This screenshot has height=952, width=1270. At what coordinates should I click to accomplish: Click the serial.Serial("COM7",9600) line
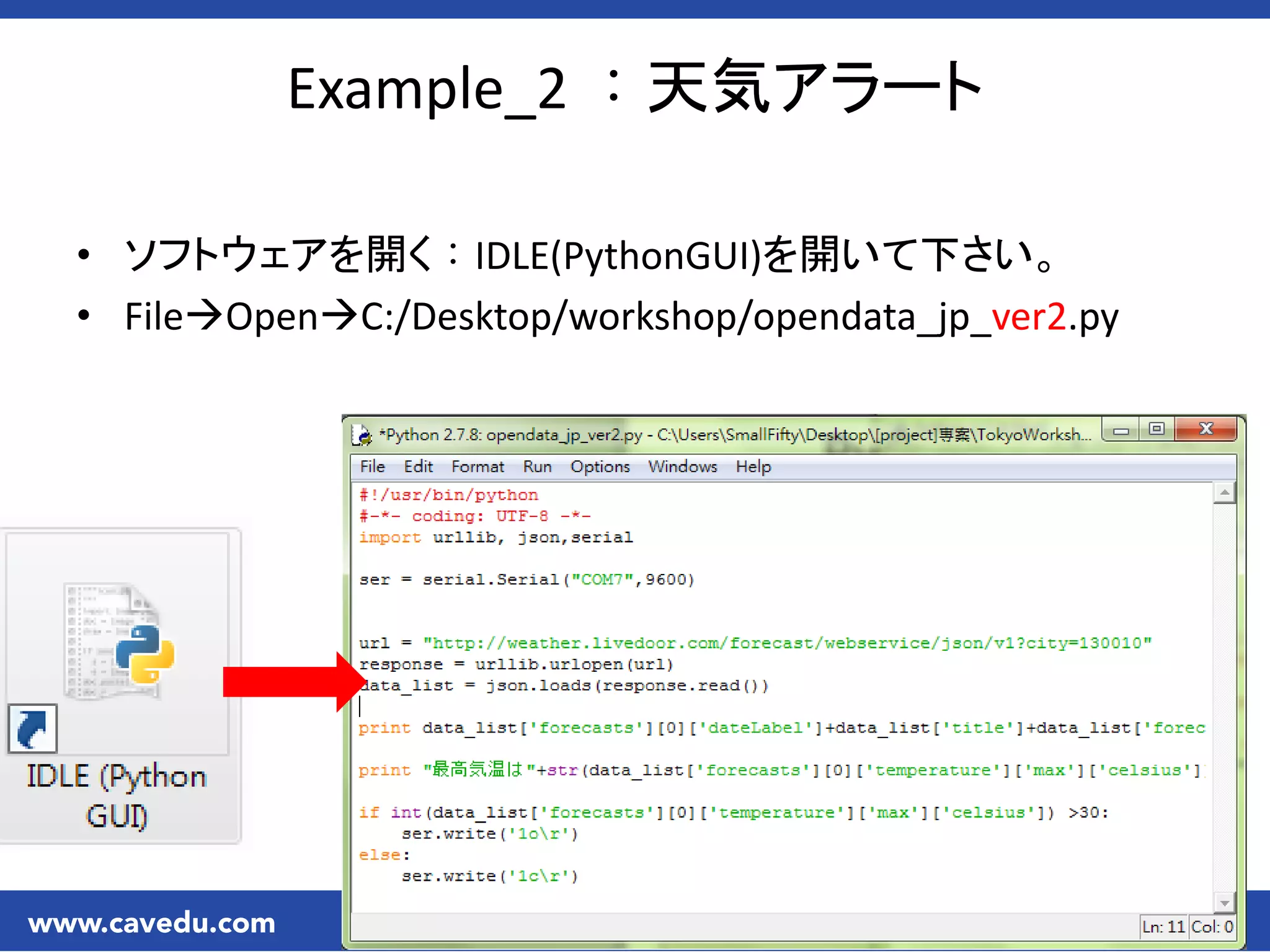click(x=526, y=580)
